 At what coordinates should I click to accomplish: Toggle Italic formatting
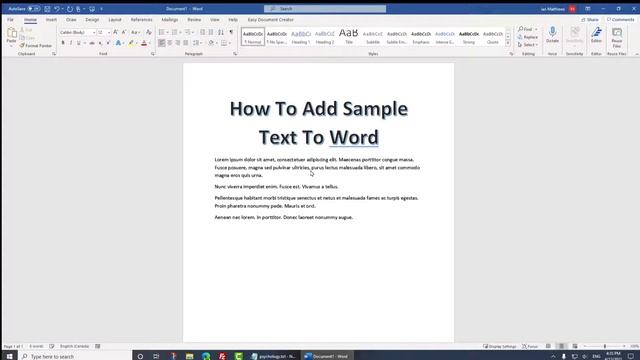[71, 43]
